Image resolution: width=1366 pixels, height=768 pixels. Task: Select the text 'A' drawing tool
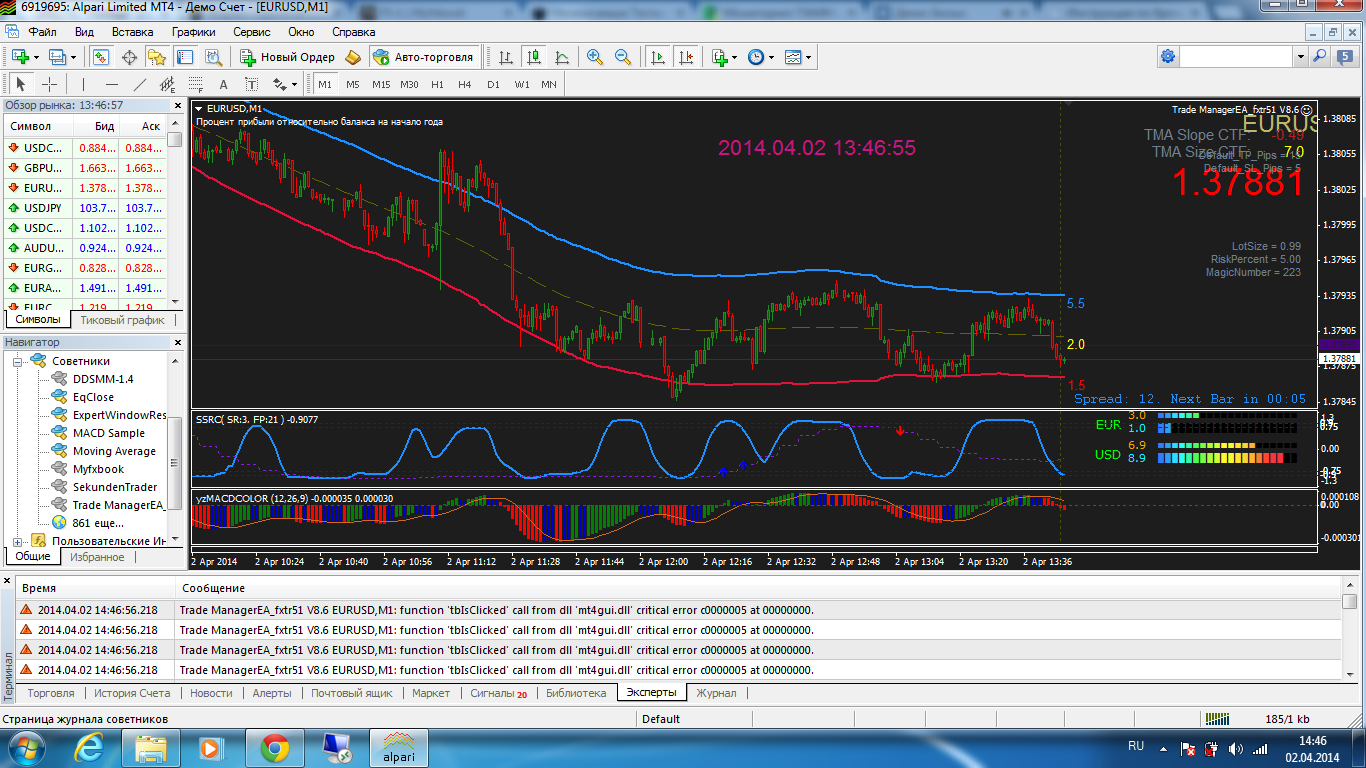tap(223, 84)
